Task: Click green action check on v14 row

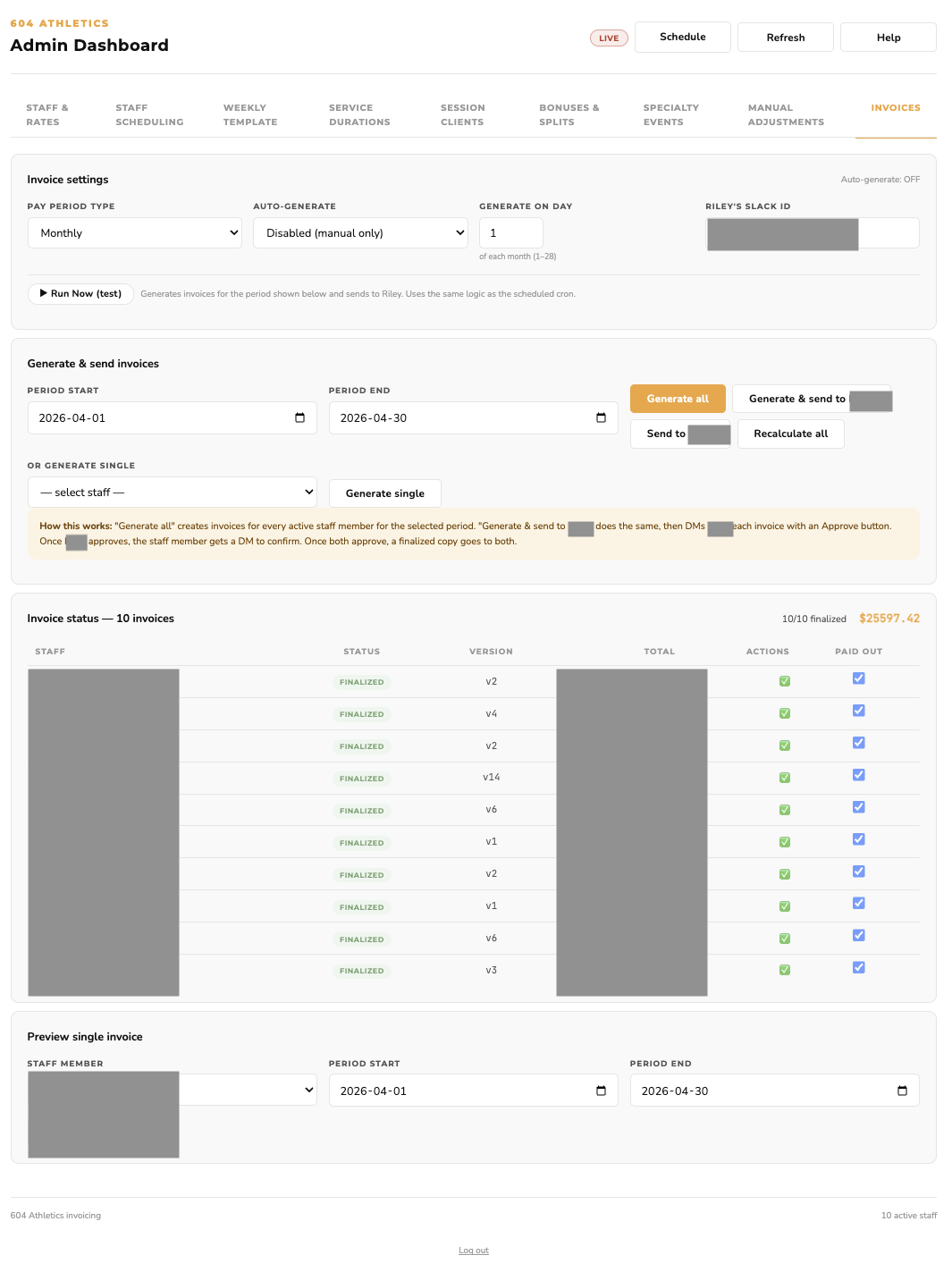Action: click(x=785, y=778)
